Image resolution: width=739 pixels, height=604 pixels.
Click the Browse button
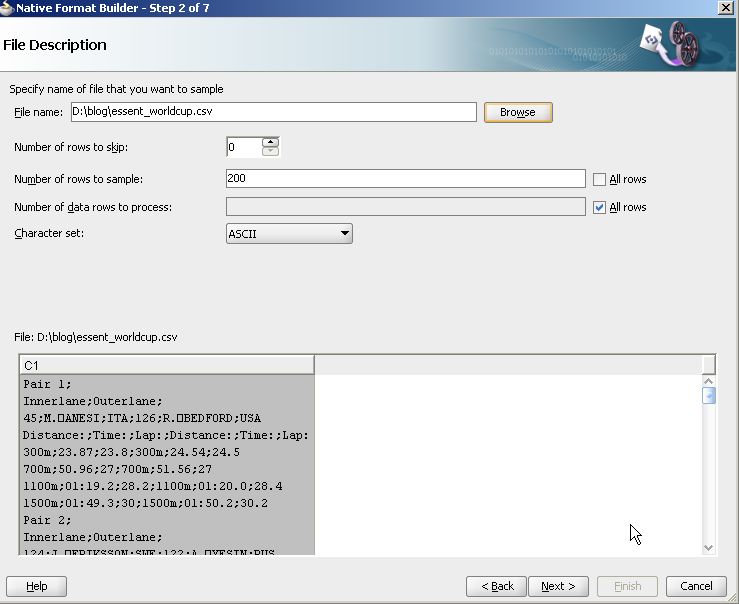(x=518, y=112)
